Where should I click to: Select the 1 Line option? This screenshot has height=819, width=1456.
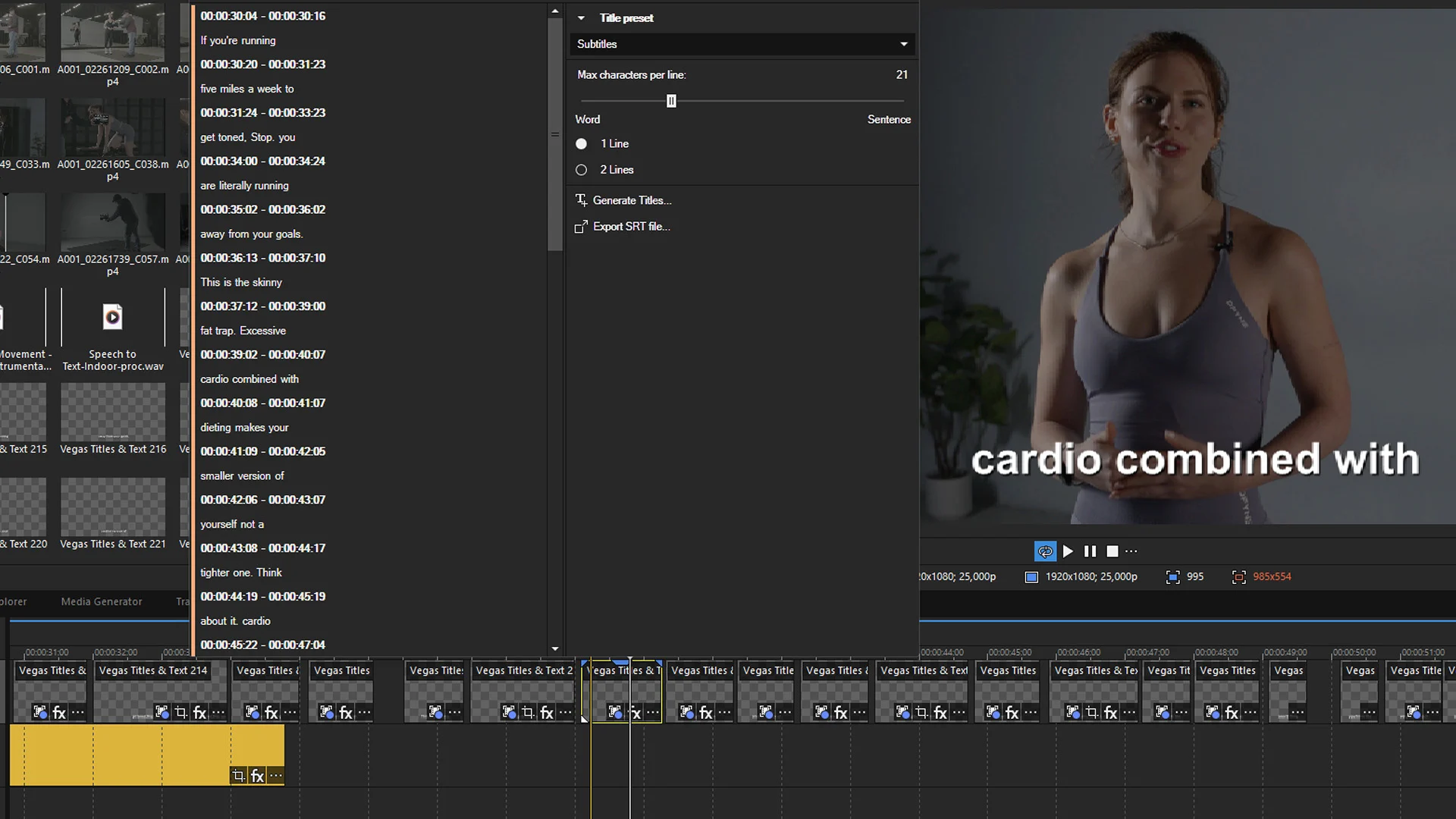pos(582,143)
